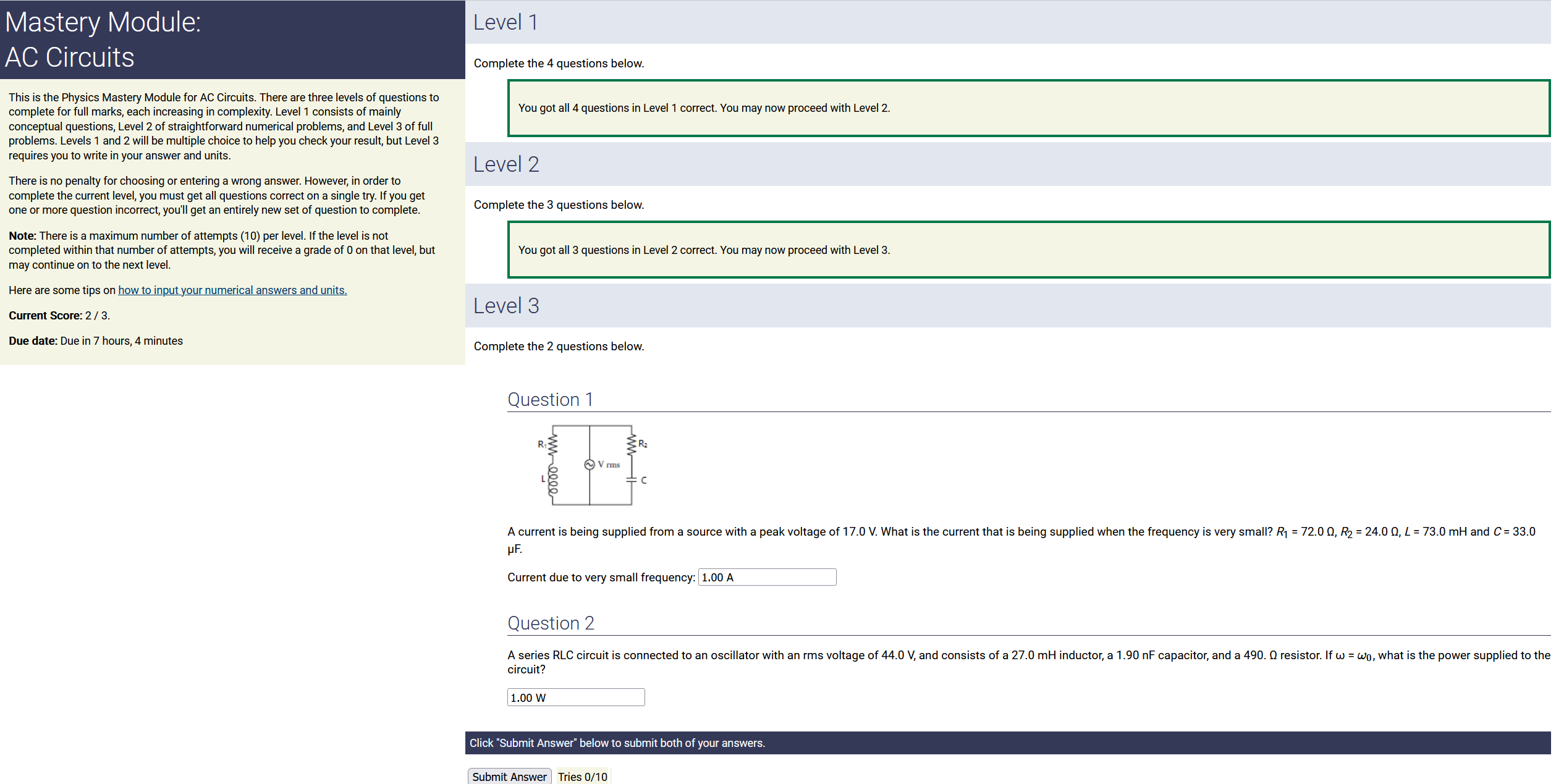Click the Question 2 heading
The height and width of the screenshot is (784, 1556).
pos(551,623)
